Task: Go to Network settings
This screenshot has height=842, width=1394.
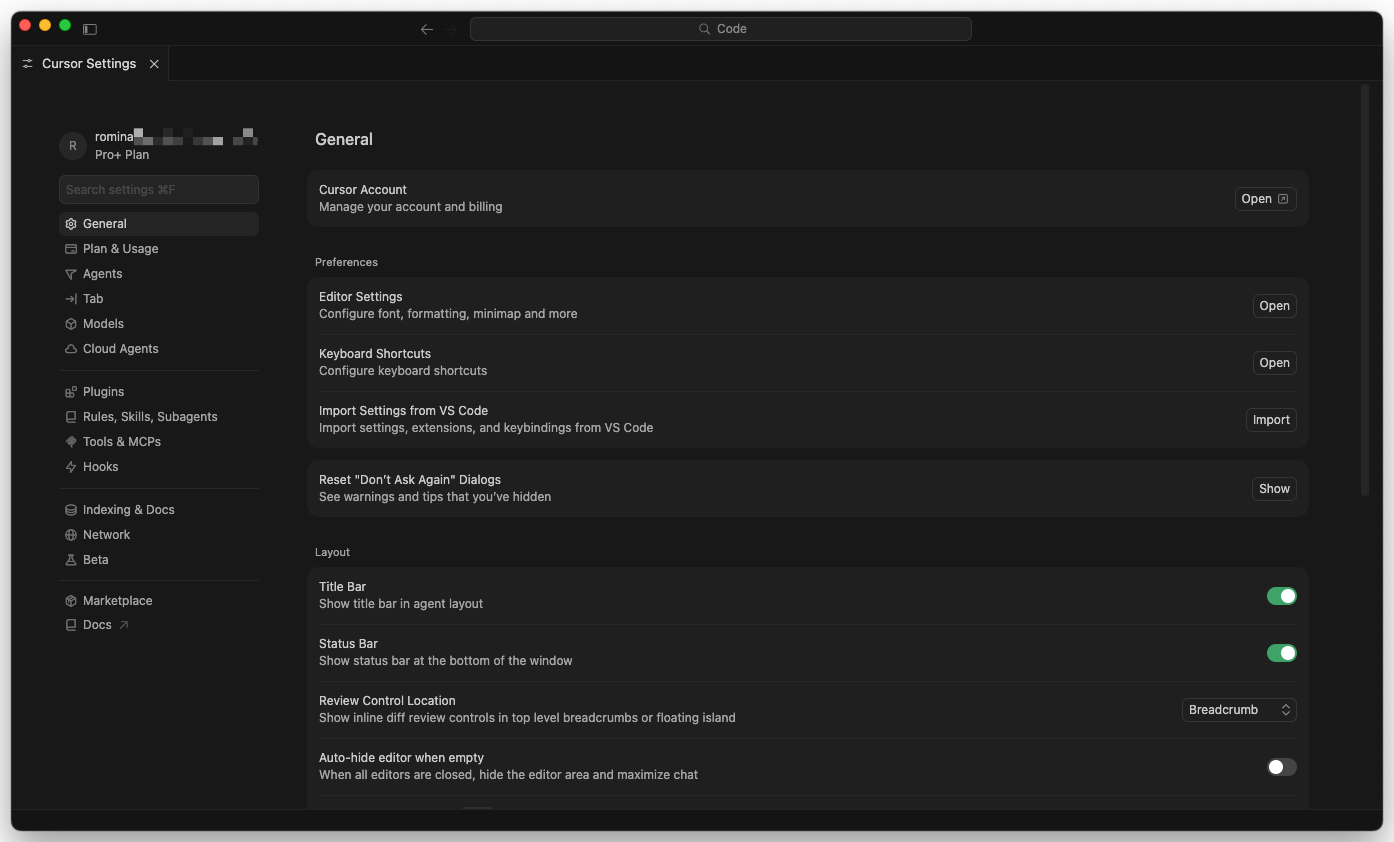Action: [159, 535]
